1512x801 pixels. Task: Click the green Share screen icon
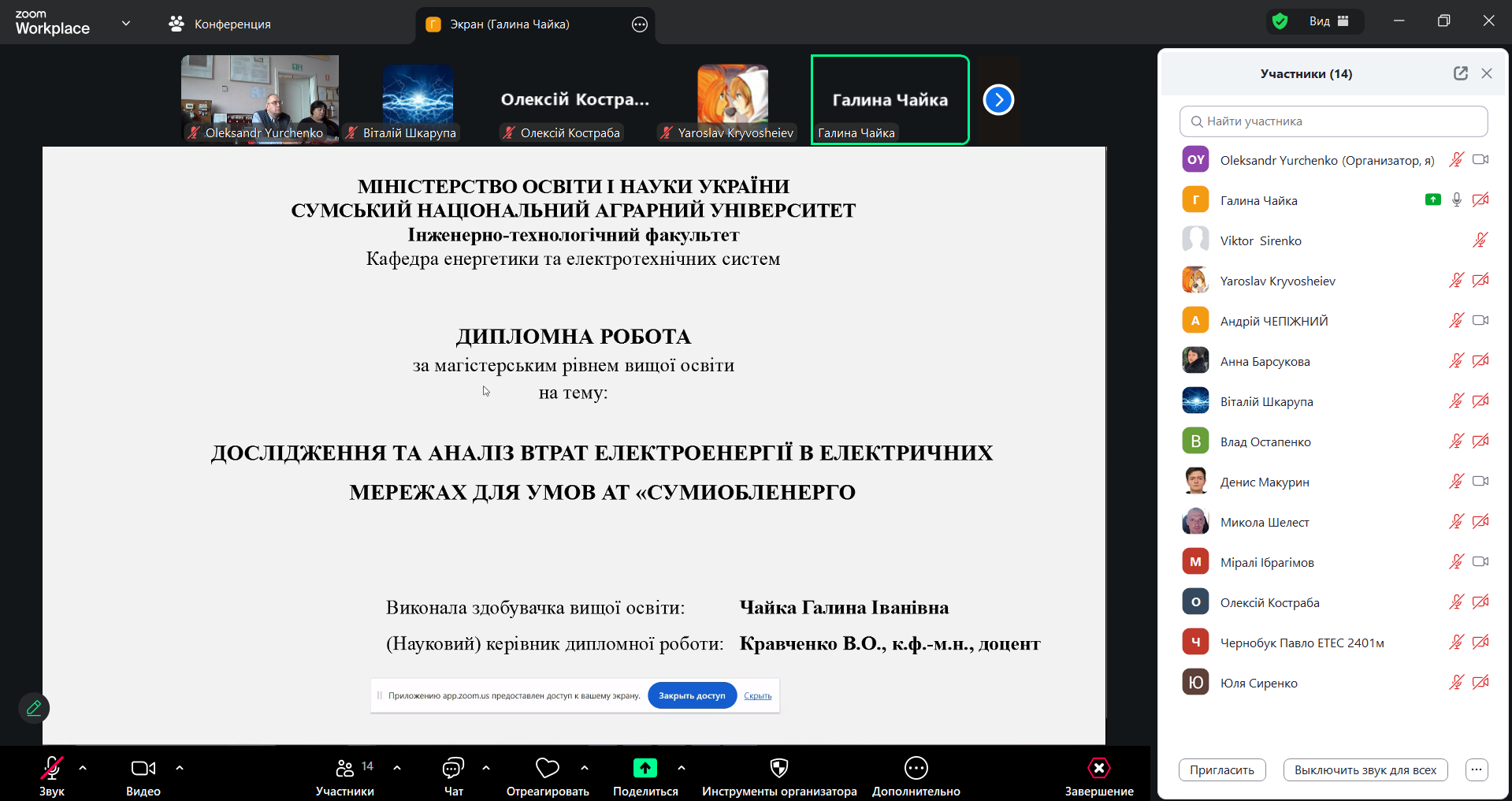point(645,769)
